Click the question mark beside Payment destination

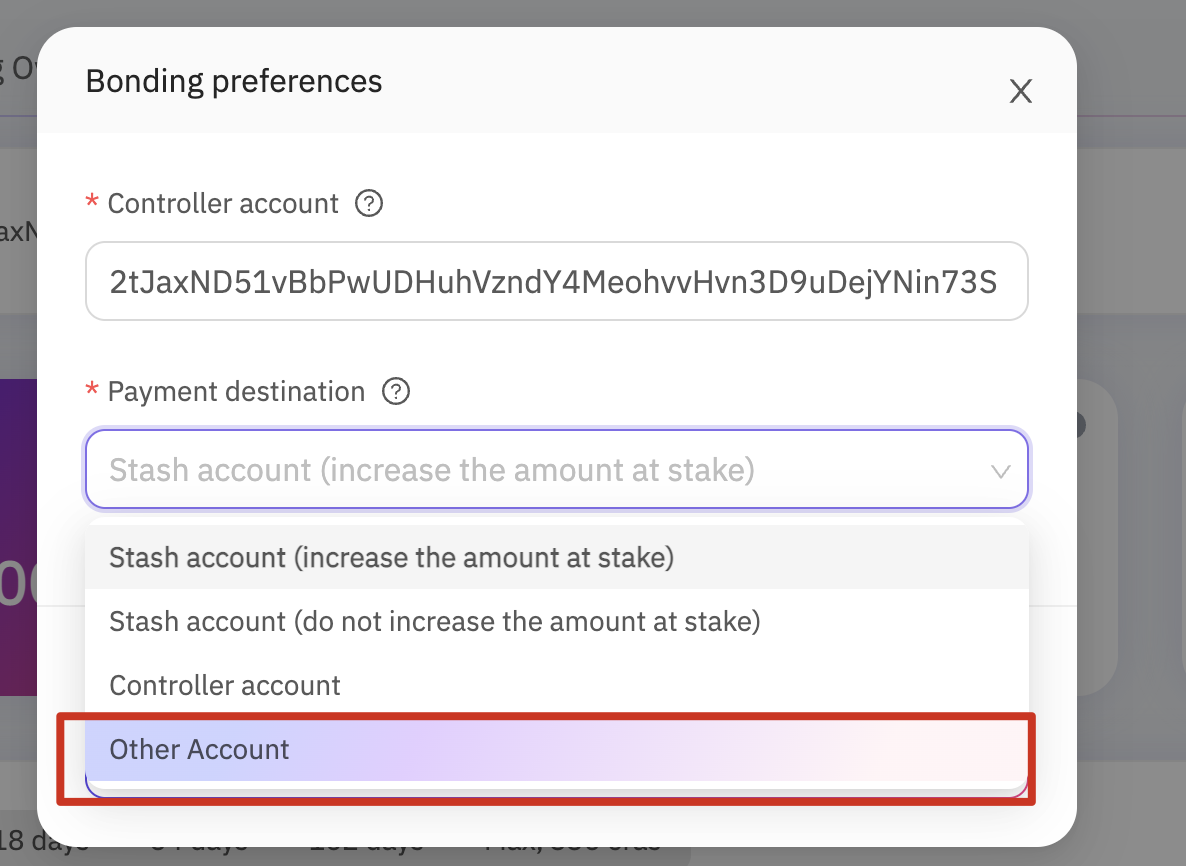click(x=396, y=392)
